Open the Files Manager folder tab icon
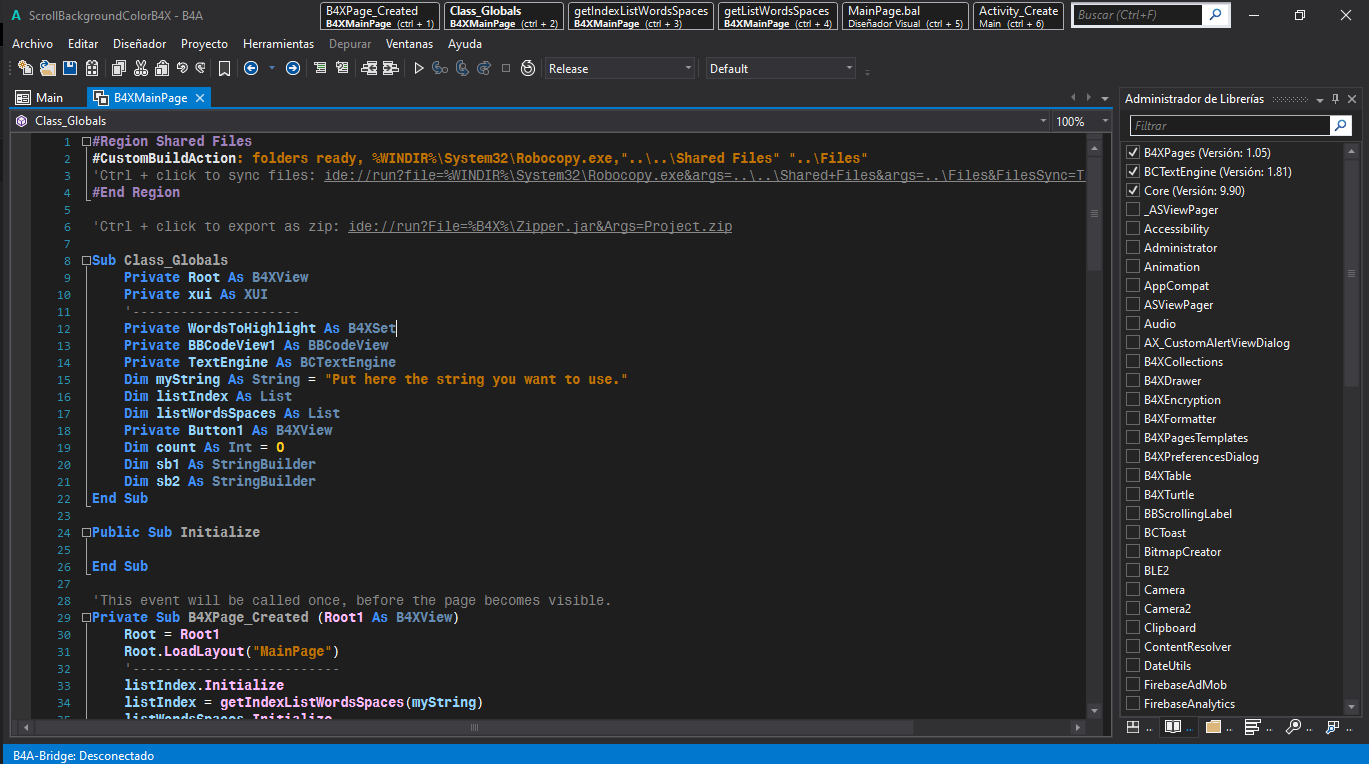The image size is (1369, 764). (1213, 727)
